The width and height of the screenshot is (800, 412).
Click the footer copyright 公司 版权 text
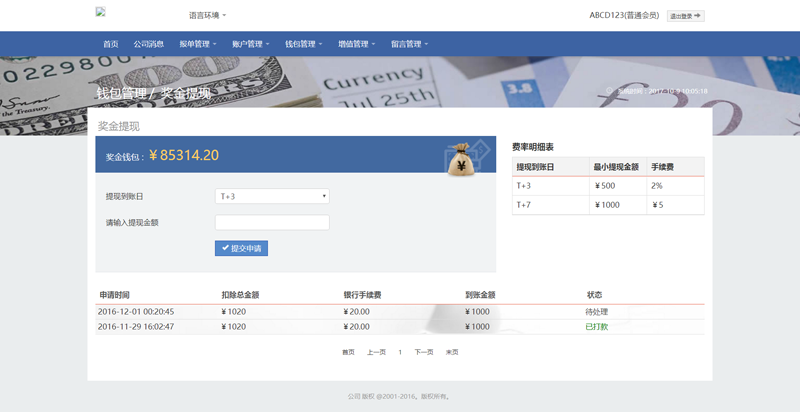coord(399,396)
